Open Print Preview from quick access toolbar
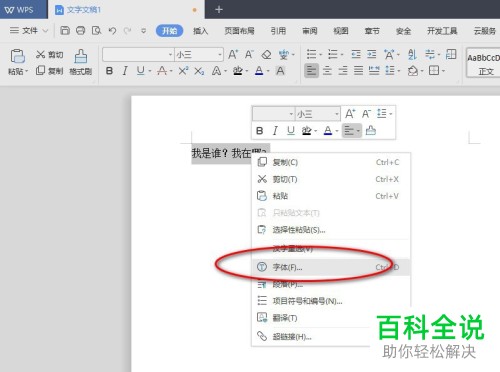Screen dimensions: 500x372 (x=96, y=31)
